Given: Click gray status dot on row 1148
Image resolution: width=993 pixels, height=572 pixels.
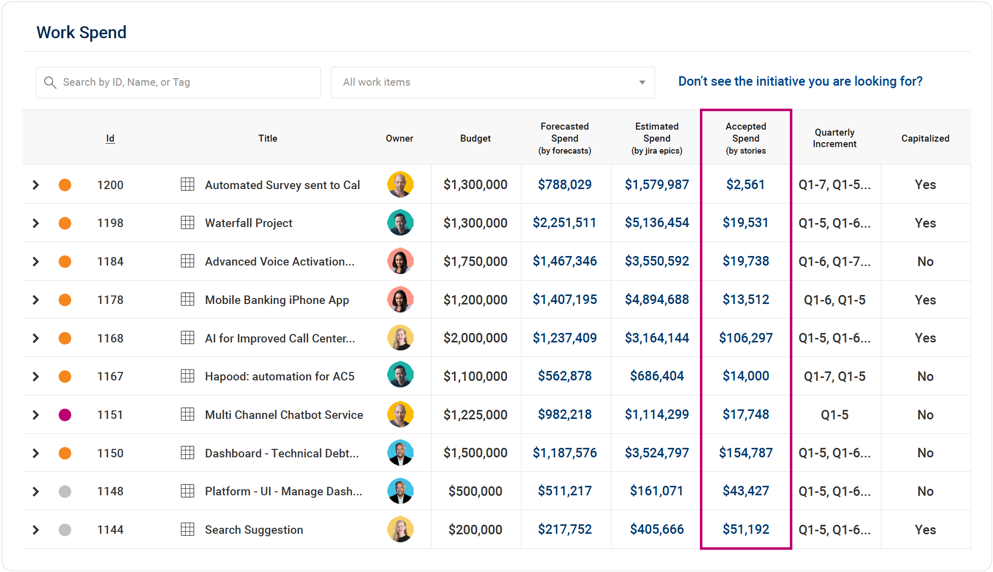Looking at the screenshot, I should (65, 492).
